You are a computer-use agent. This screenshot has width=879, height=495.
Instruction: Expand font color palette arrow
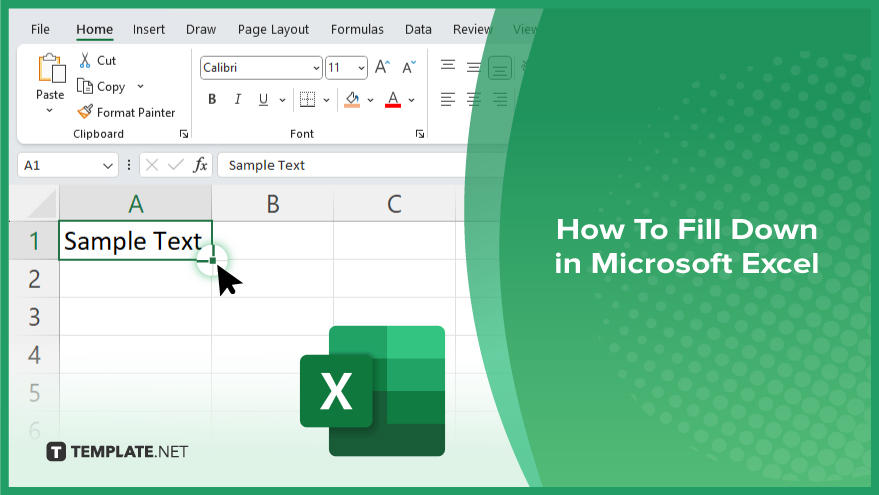click(x=411, y=100)
